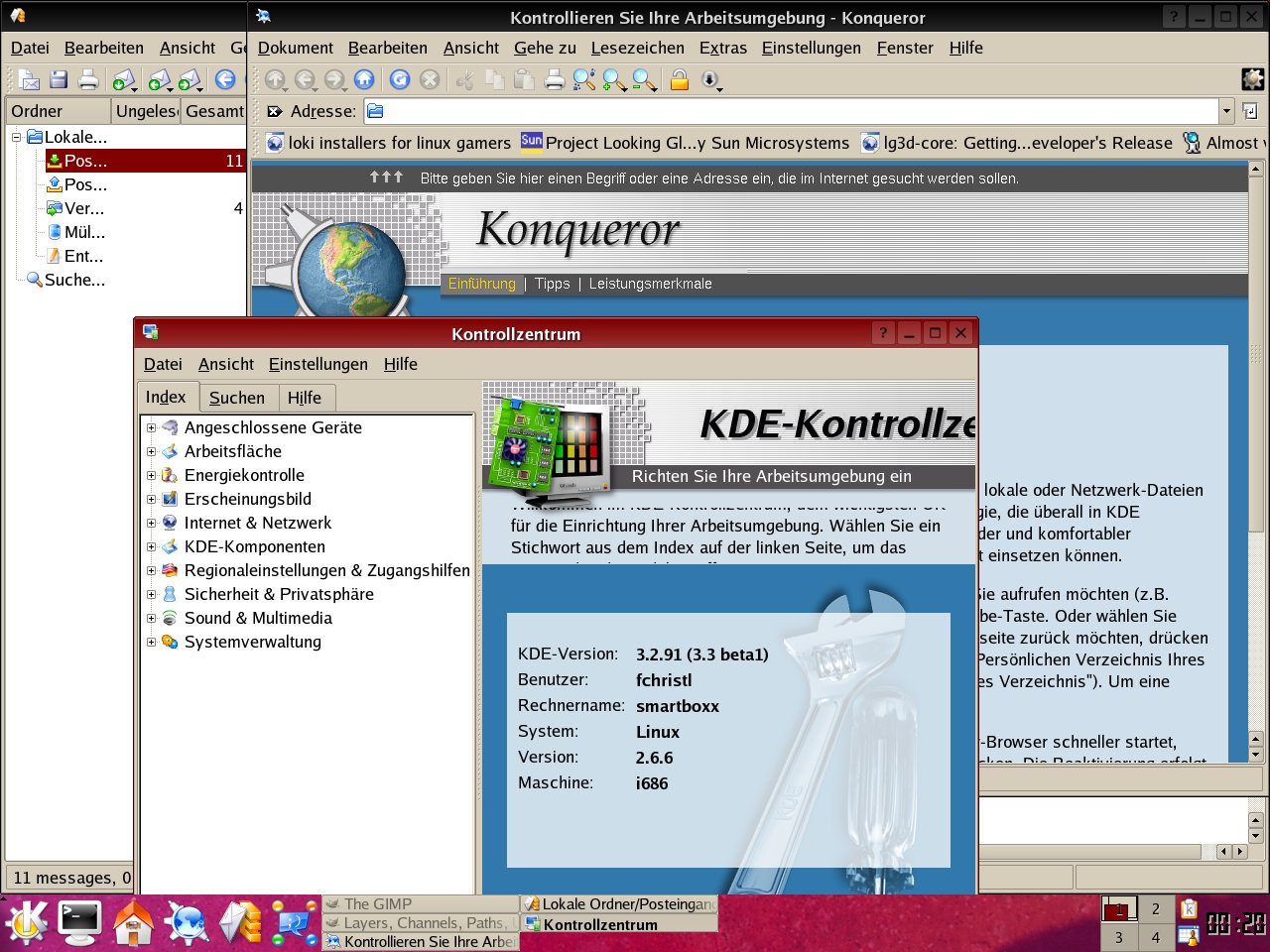This screenshot has width=1270, height=952.
Task: Click the Up arrow in Konqueror toolbar
Action: (x=276, y=80)
